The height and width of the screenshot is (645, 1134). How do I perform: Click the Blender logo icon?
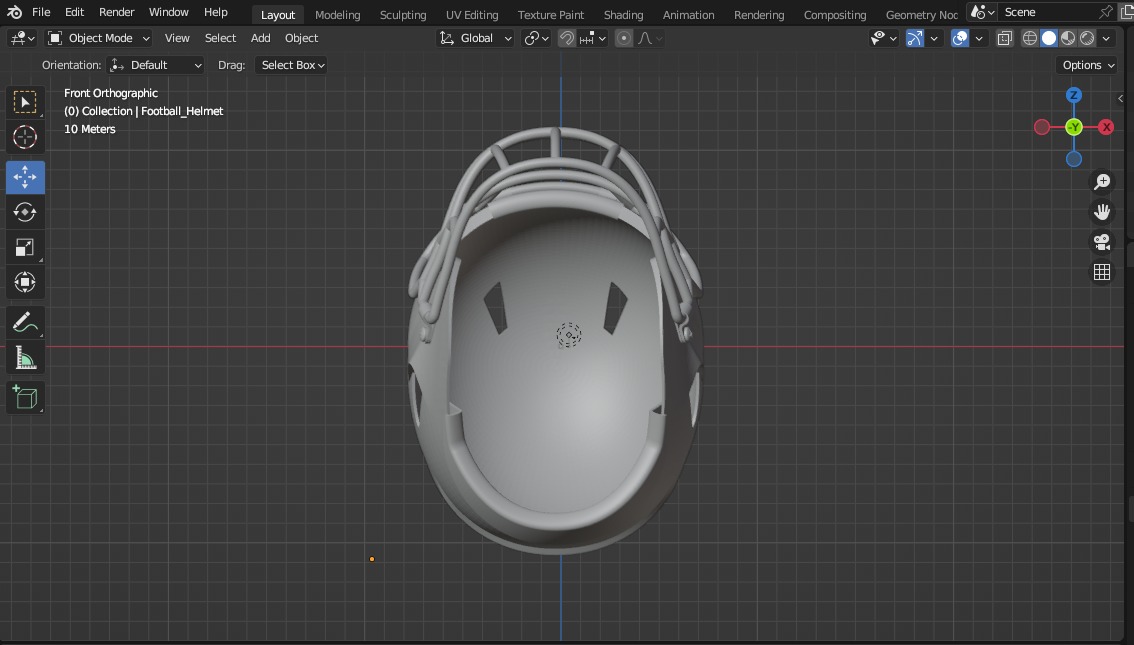[14, 12]
